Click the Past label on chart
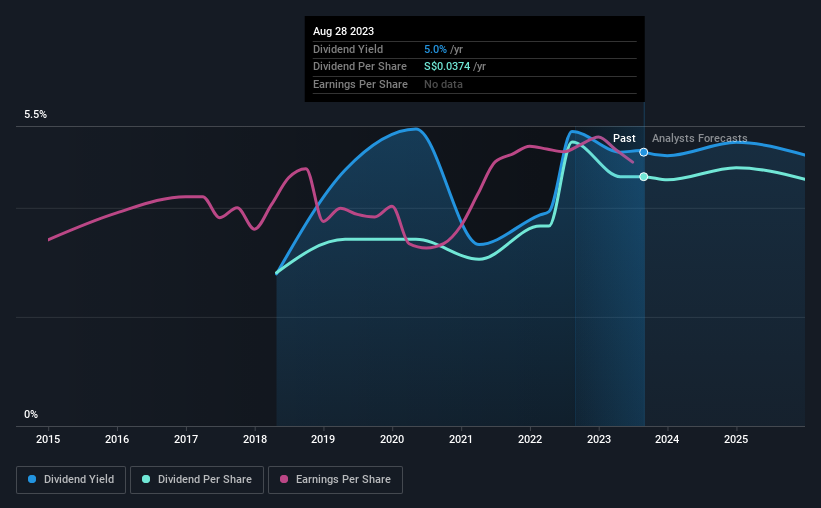The width and height of the screenshot is (821, 508). click(x=624, y=138)
